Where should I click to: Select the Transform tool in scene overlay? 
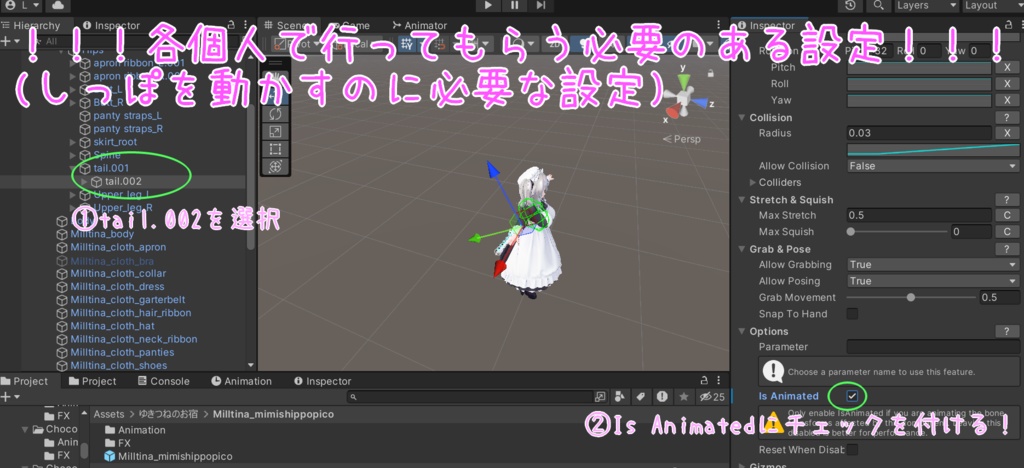275,166
